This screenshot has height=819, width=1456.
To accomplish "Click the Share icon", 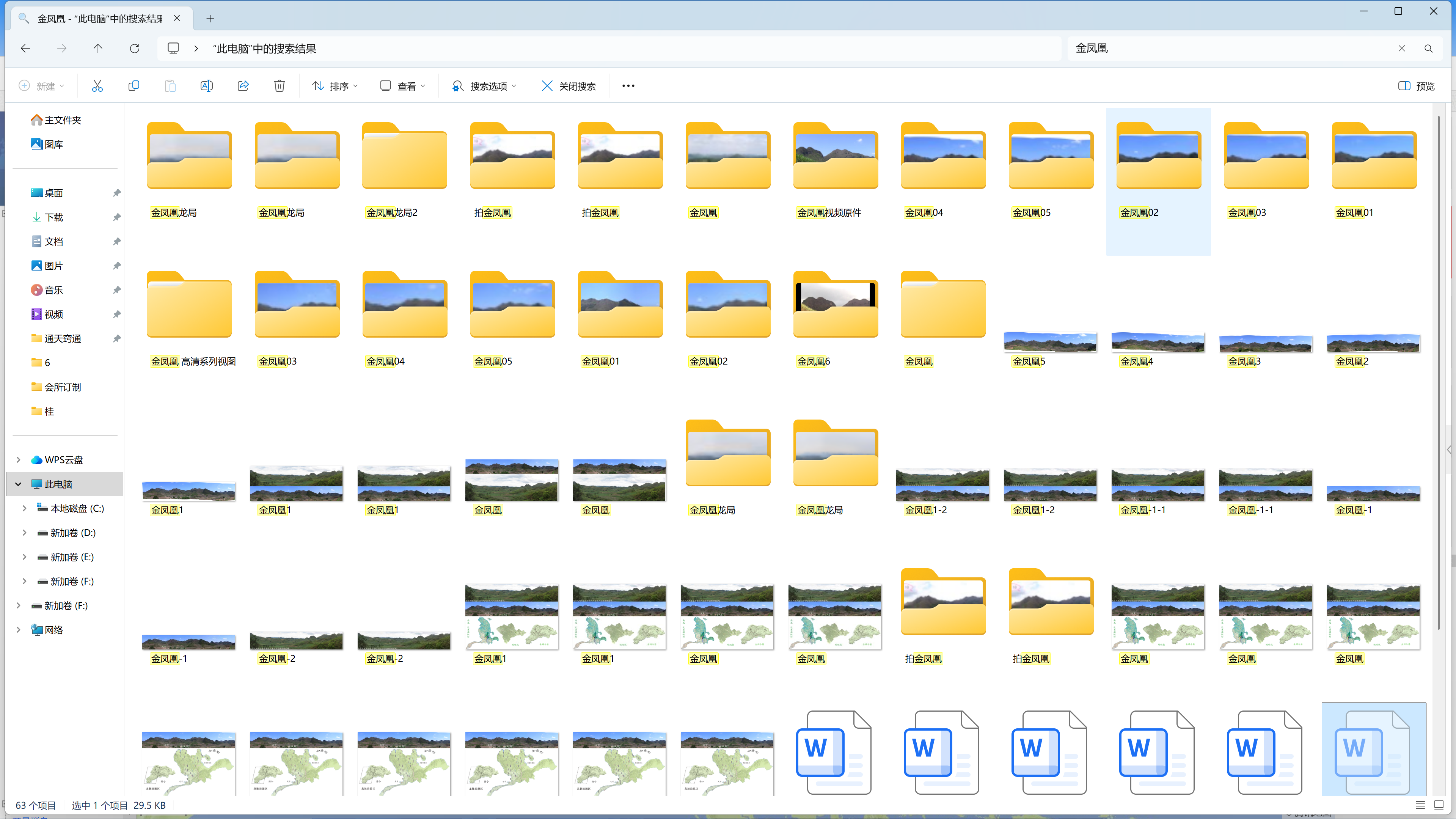I will (x=243, y=86).
